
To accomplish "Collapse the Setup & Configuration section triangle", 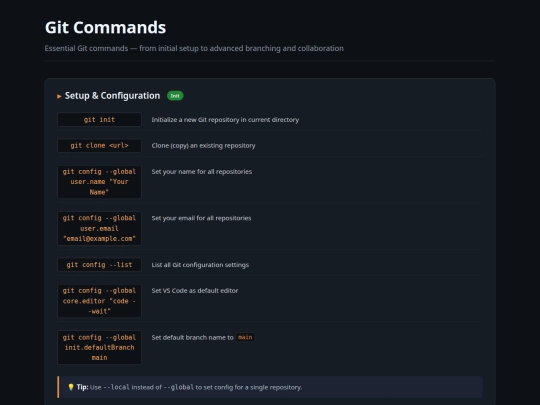I will coord(59,96).
